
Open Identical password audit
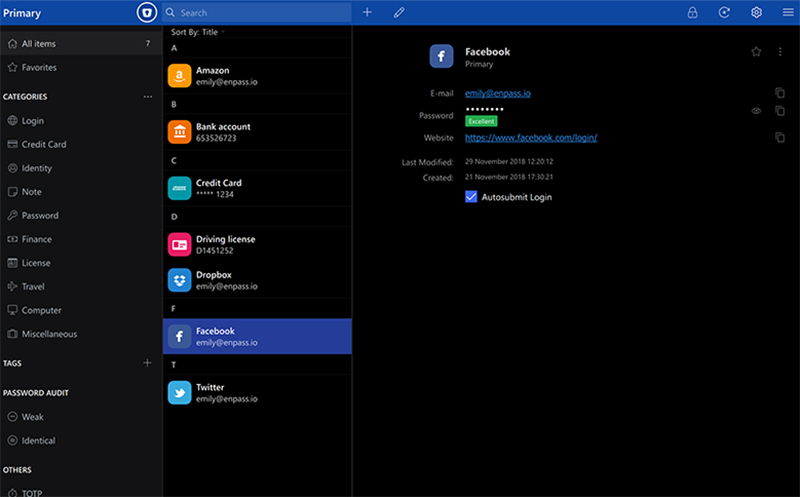coord(81,441)
